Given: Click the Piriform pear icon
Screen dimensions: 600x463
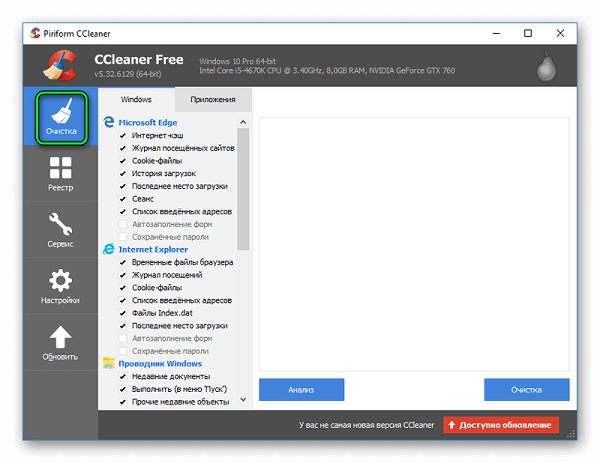Looking at the screenshot, I should point(546,67).
